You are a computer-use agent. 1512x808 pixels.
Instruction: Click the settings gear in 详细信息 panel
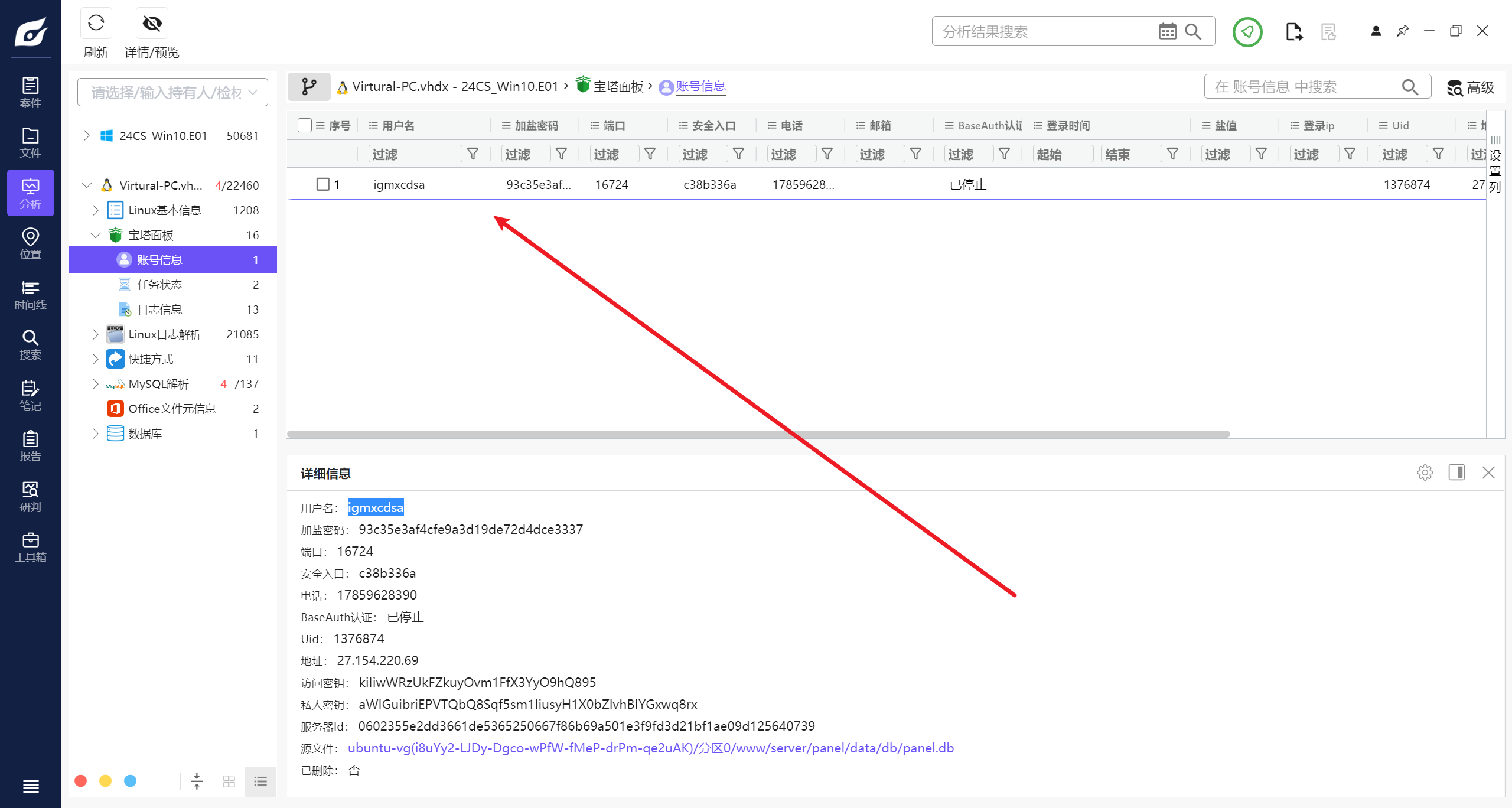tap(1425, 473)
